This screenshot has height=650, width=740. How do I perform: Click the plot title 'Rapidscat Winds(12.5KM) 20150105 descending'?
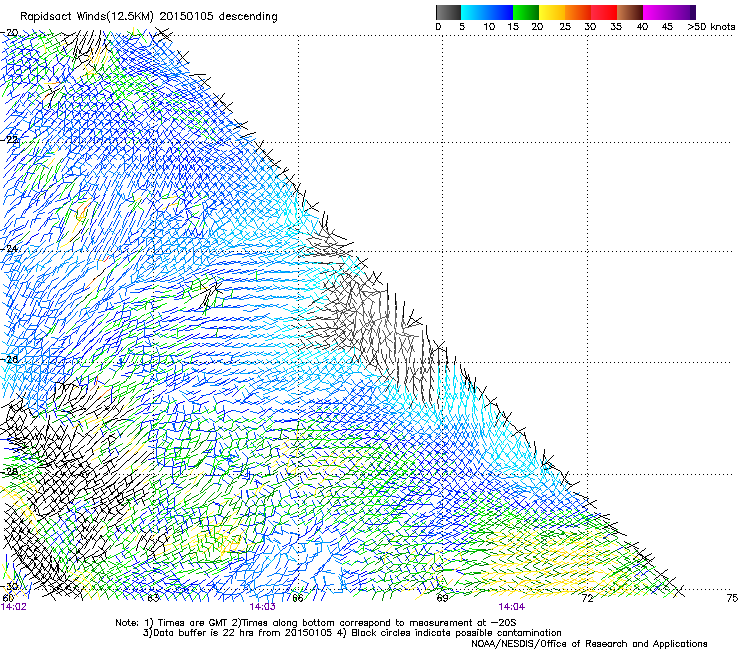149,17
